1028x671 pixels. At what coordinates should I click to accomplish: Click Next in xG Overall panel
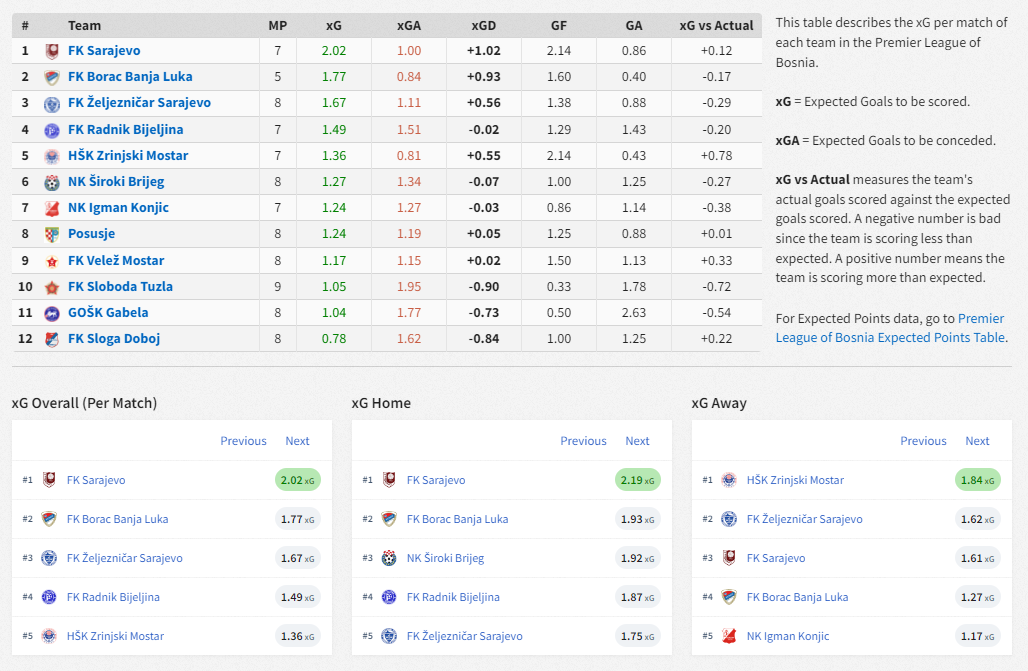coord(297,441)
